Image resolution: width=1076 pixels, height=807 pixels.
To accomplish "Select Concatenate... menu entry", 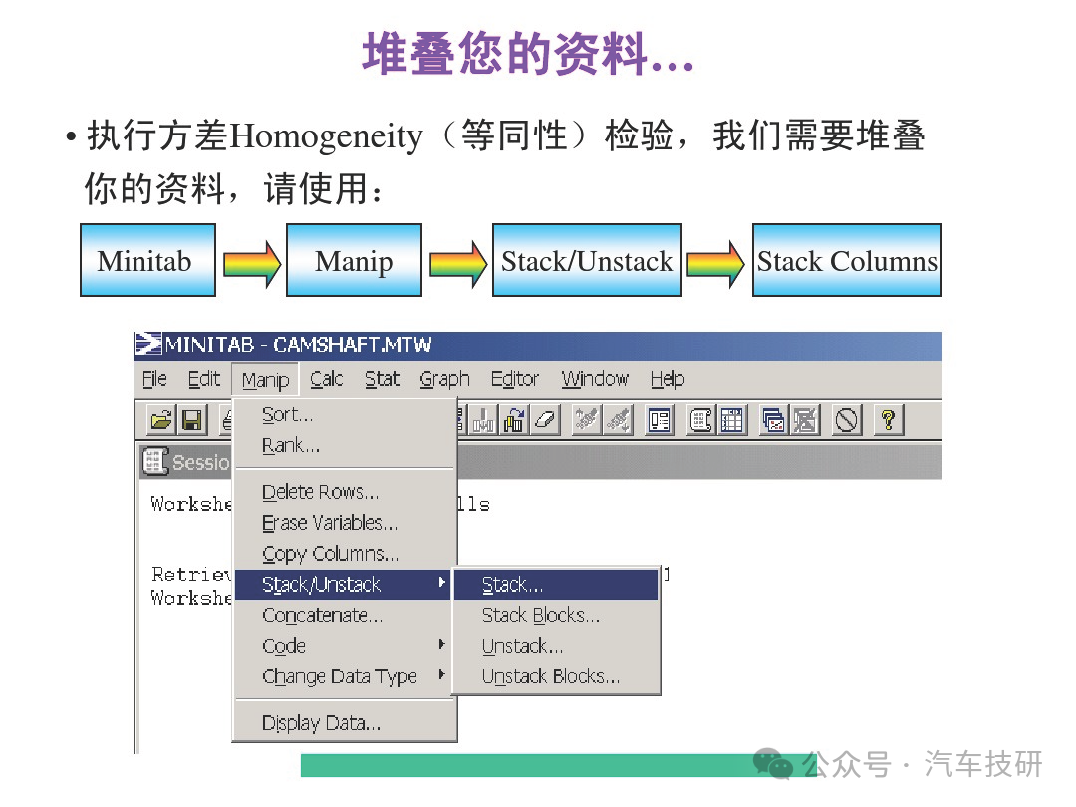I will 344,615.
